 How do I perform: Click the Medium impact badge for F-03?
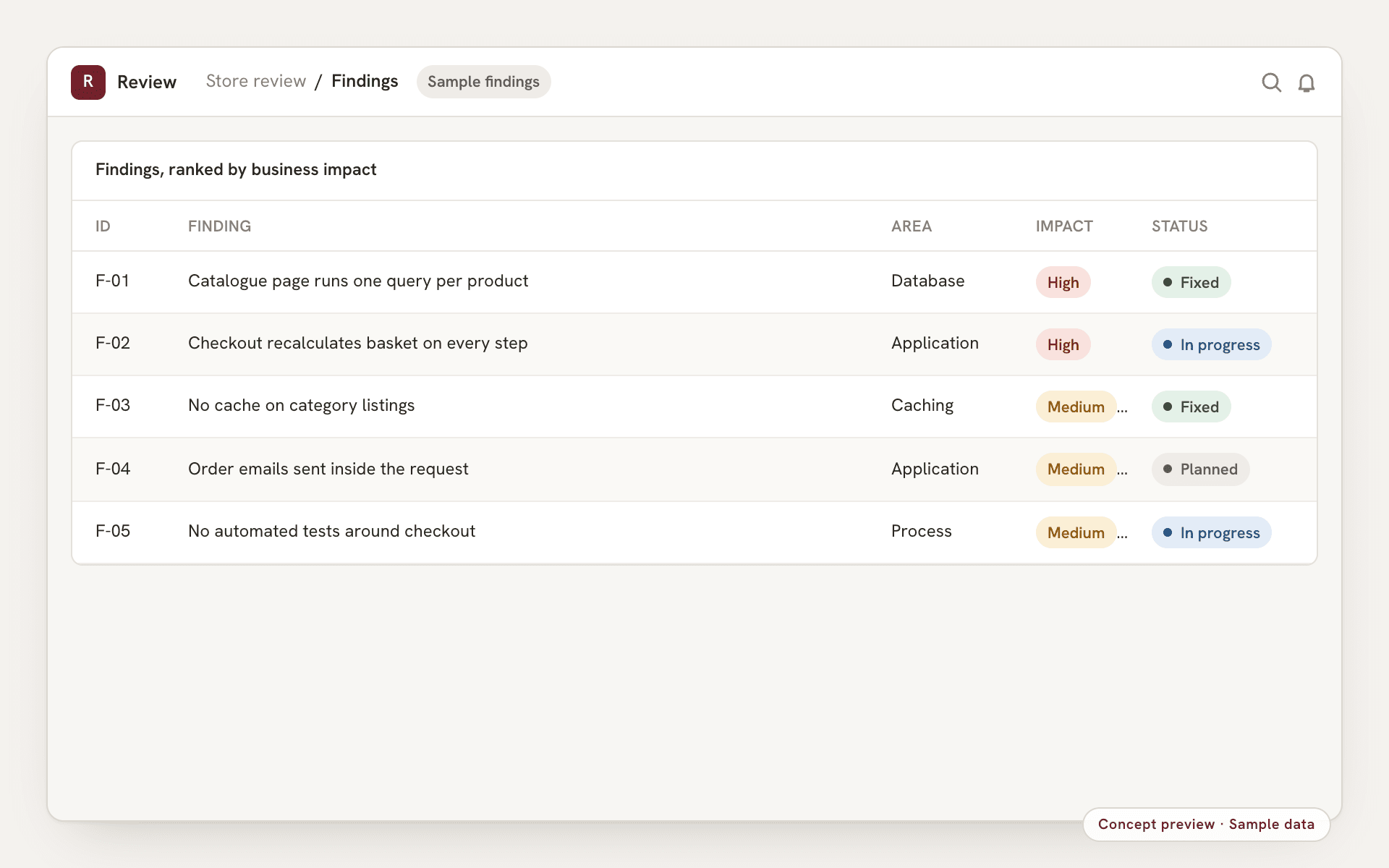click(1076, 407)
